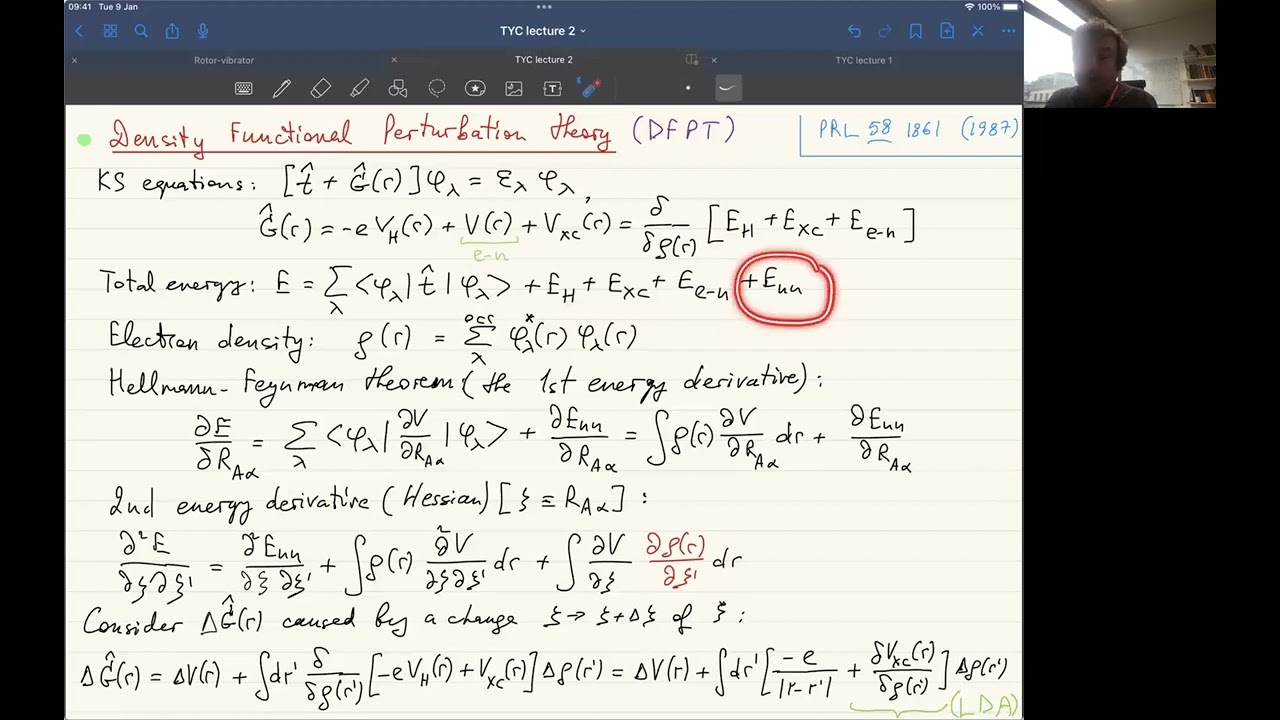Exit editing mode with the X icon
The image size is (1280, 720).
click(x=977, y=31)
